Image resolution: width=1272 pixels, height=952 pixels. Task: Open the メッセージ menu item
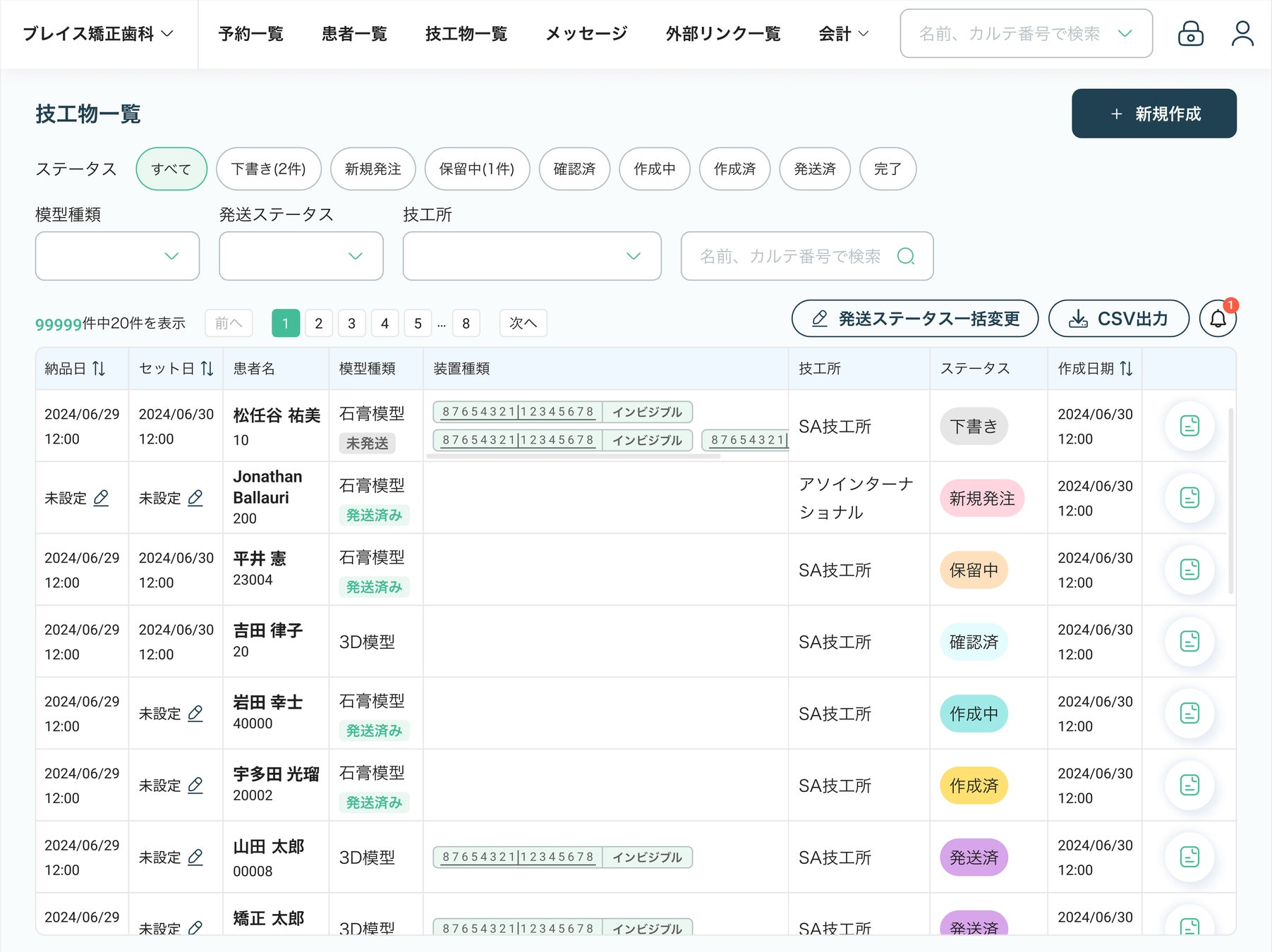click(x=586, y=34)
